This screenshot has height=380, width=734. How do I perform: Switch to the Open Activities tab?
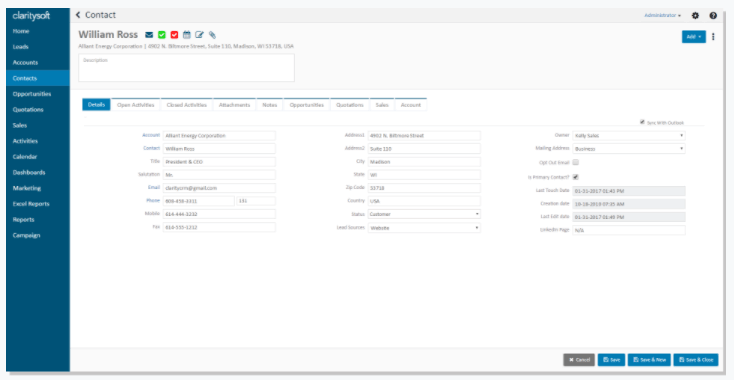tap(135, 105)
